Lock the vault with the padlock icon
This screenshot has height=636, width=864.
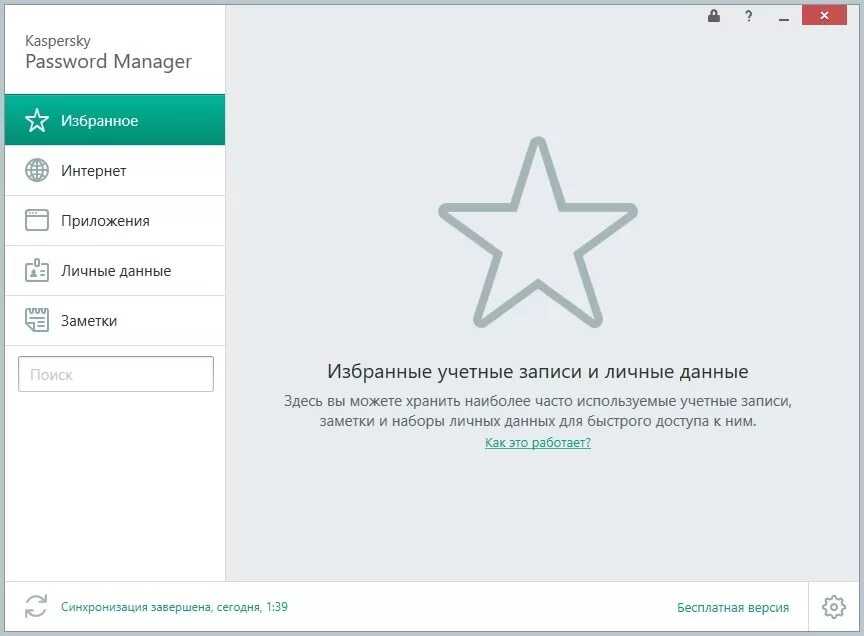coord(714,16)
